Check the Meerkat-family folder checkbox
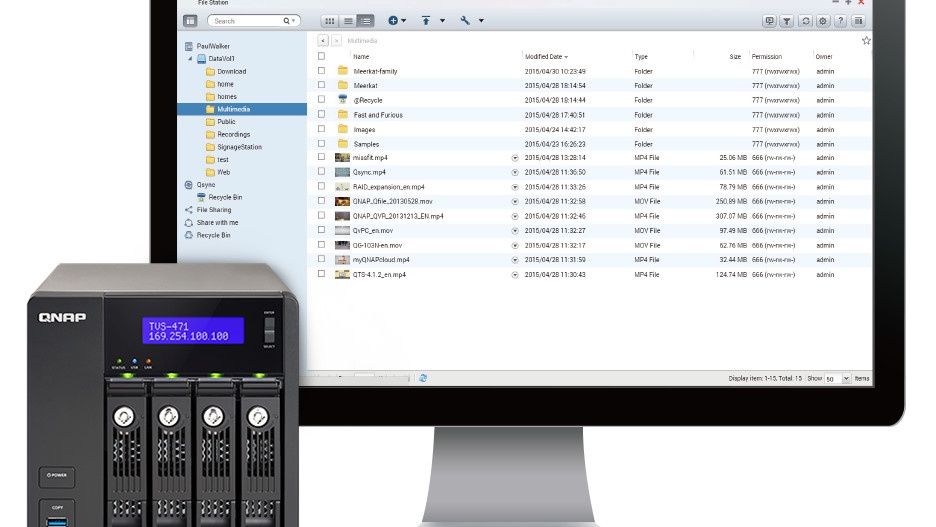Screen dimensions: 936x527 (321, 70)
